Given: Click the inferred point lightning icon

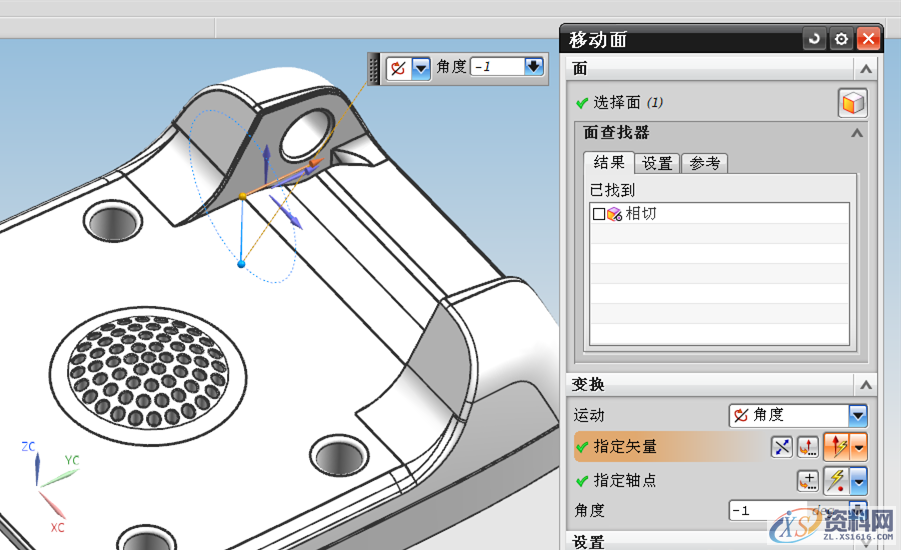Looking at the screenshot, I should [835, 481].
